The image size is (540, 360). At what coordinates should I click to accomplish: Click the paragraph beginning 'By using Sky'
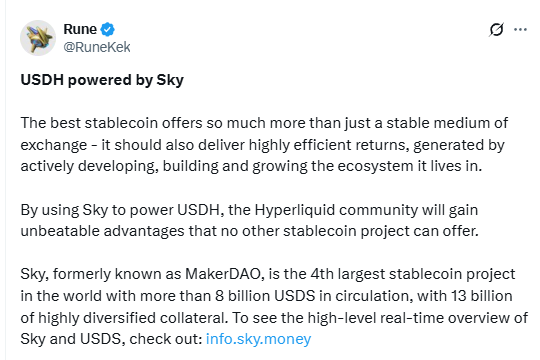(250, 220)
